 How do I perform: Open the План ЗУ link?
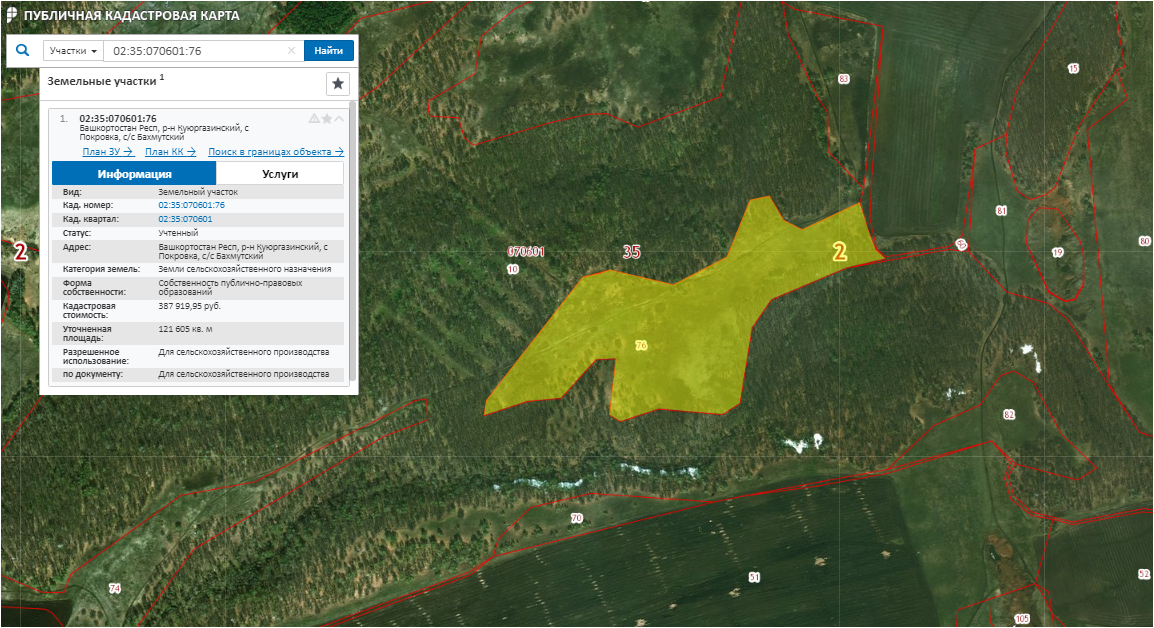[x=108, y=152]
